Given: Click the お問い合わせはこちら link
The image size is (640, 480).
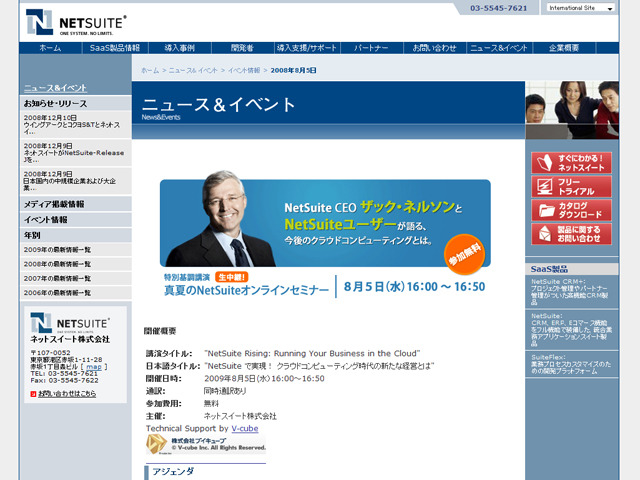Looking at the screenshot, I should pyautogui.click(x=67, y=394).
